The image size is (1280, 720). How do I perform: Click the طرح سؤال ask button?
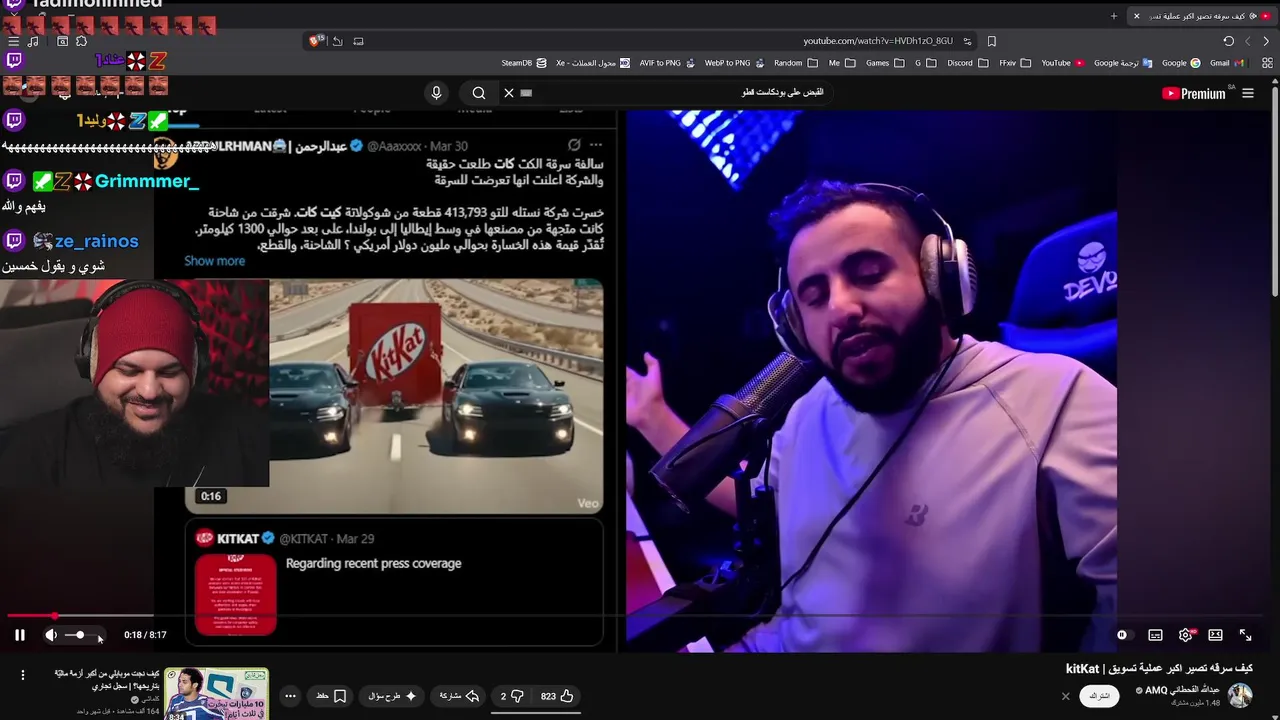[x=392, y=696]
